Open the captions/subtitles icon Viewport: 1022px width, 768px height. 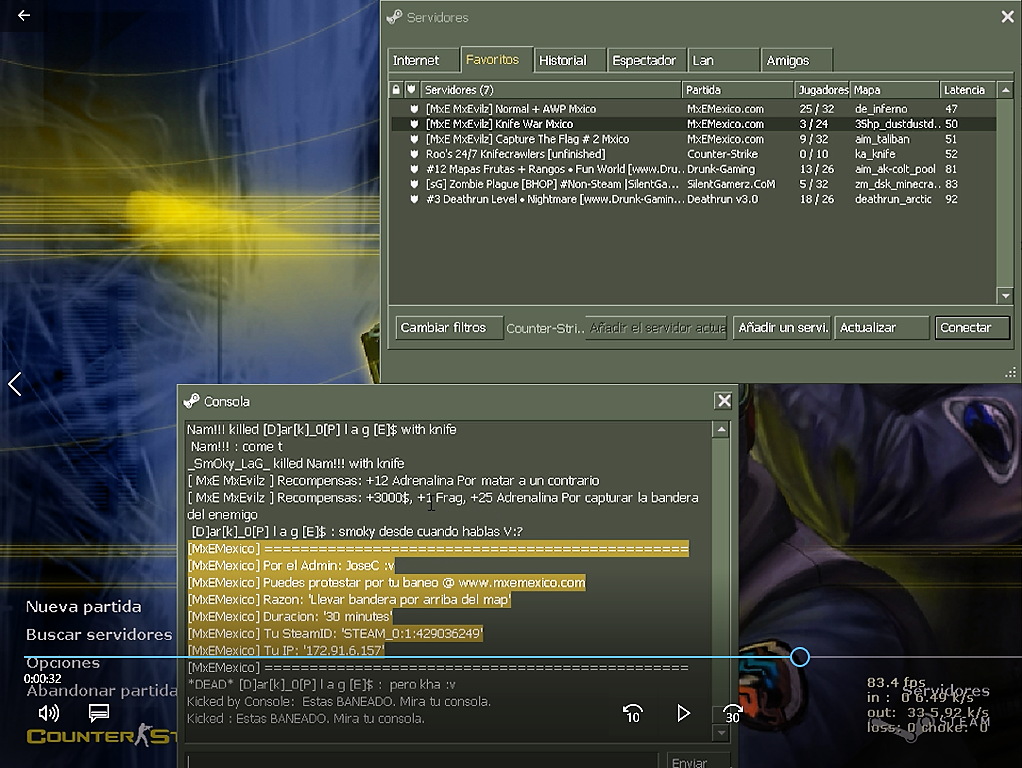click(98, 713)
